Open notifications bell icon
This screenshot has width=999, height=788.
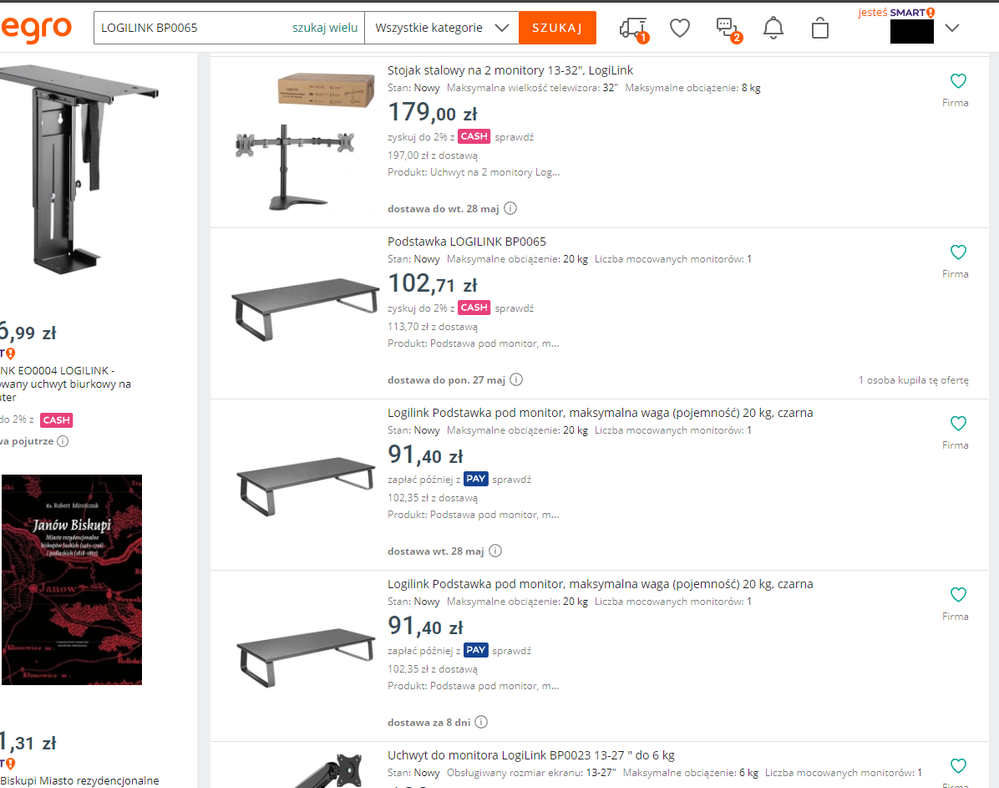[x=773, y=28]
